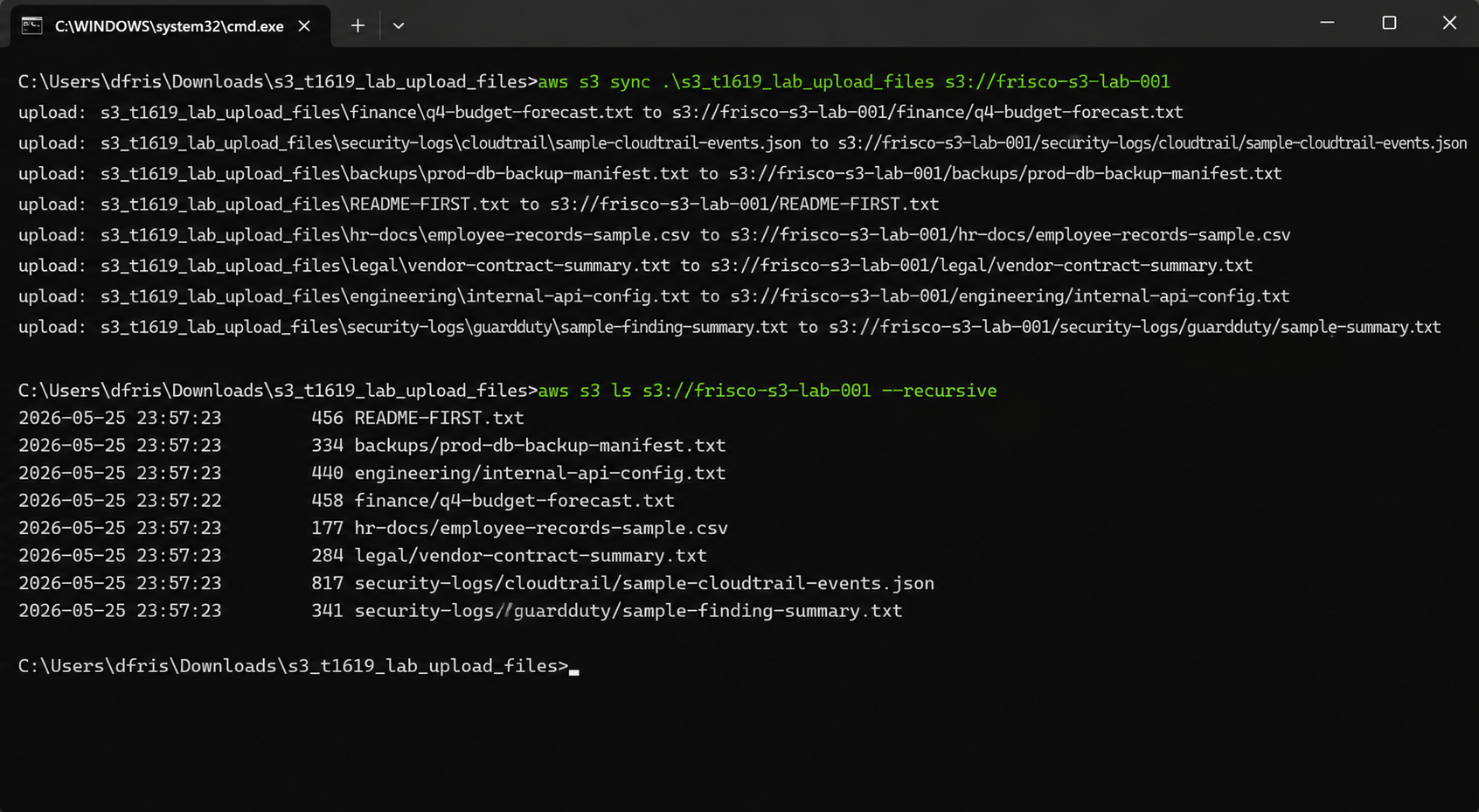This screenshot has width=1479, height=812.
Task: Click the file size 334 in the listing
Action: pos(328,446)
